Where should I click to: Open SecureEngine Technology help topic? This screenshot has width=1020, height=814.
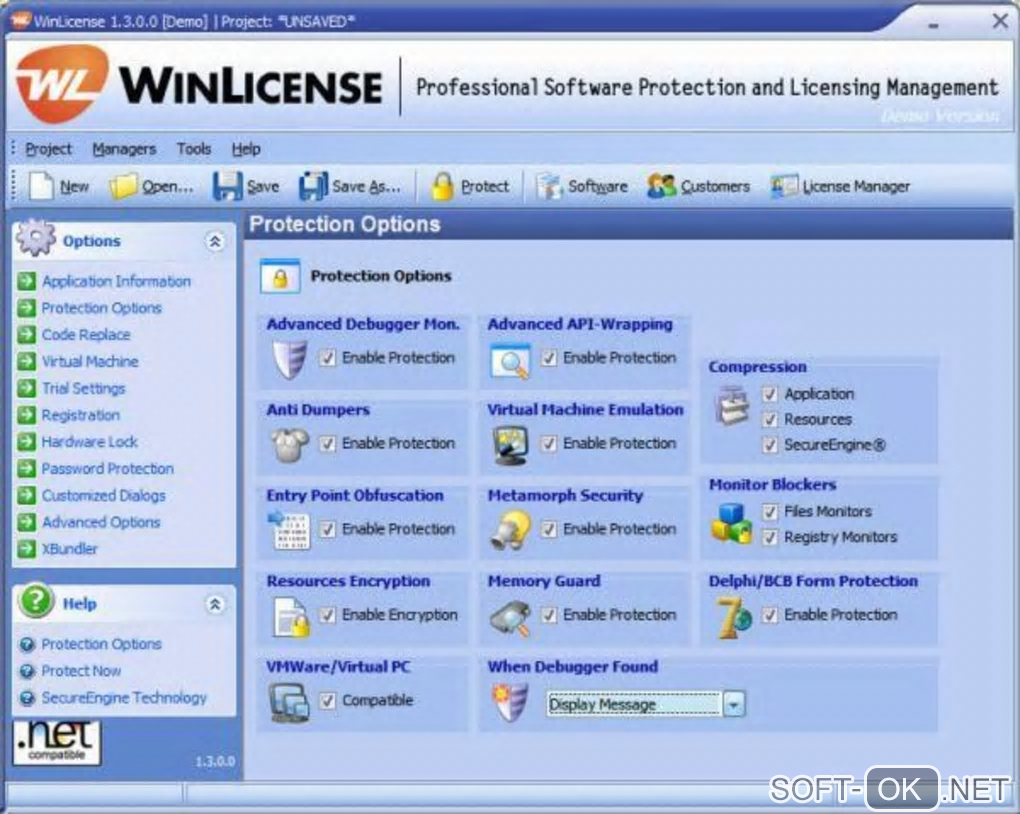pos(124,698)
